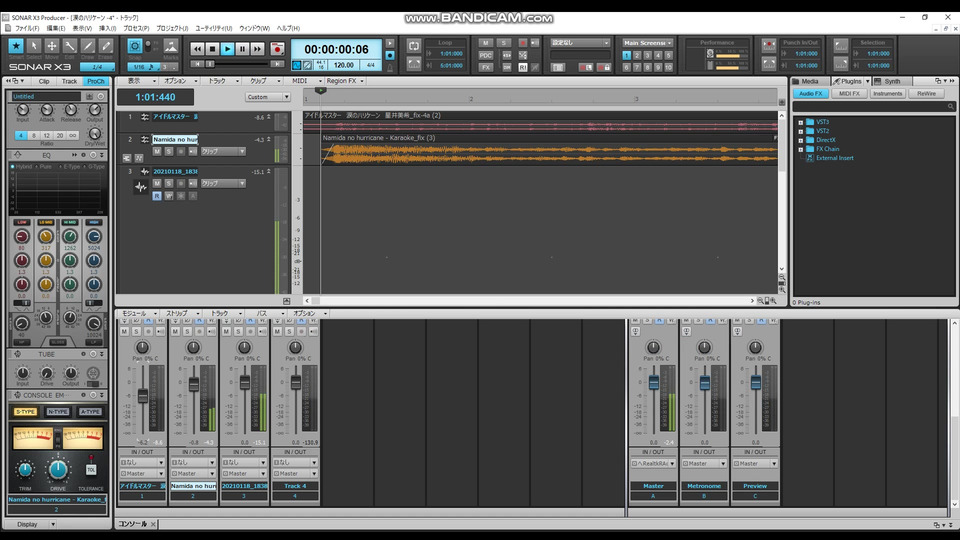Select the Smart tool in the toolbar
This screenshot has width=960, height=540.
point(16,46)
